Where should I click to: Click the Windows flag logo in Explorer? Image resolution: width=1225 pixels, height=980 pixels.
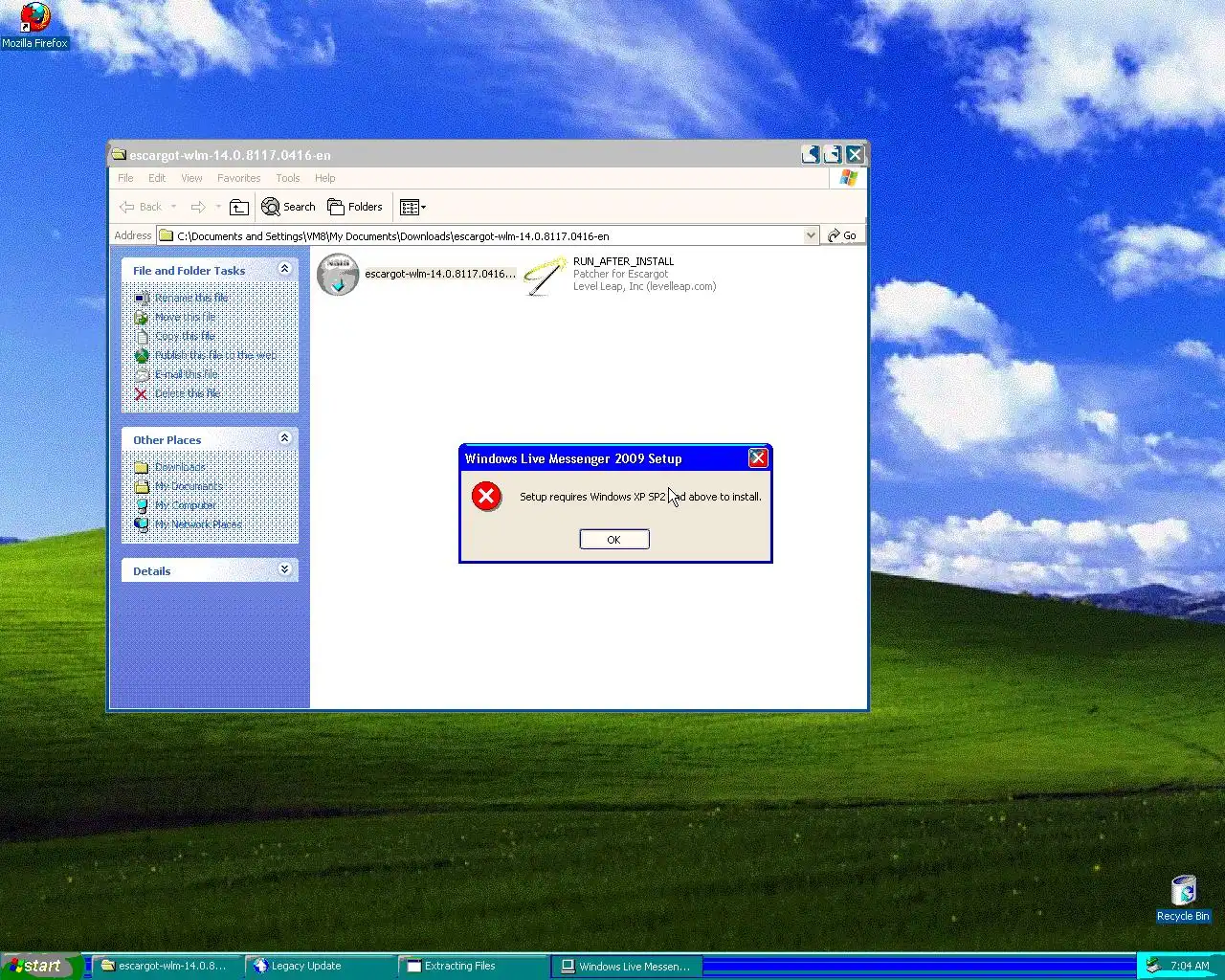849,178
